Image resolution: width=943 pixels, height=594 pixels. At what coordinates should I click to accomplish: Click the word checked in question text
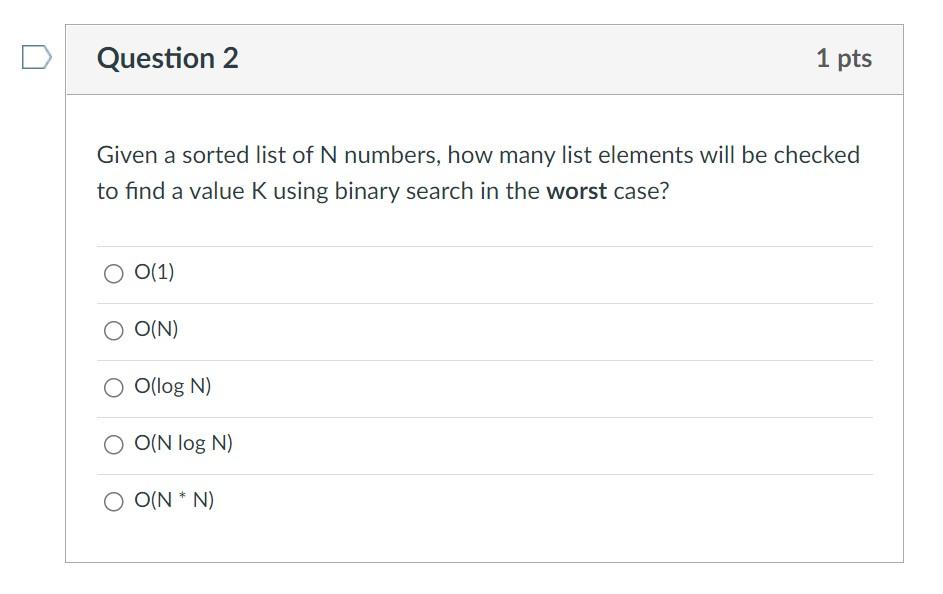[817, 155]
